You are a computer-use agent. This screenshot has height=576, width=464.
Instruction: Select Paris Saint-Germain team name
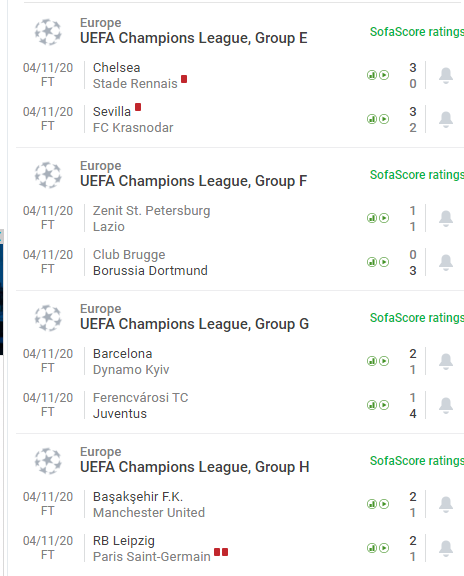point(152,557)
